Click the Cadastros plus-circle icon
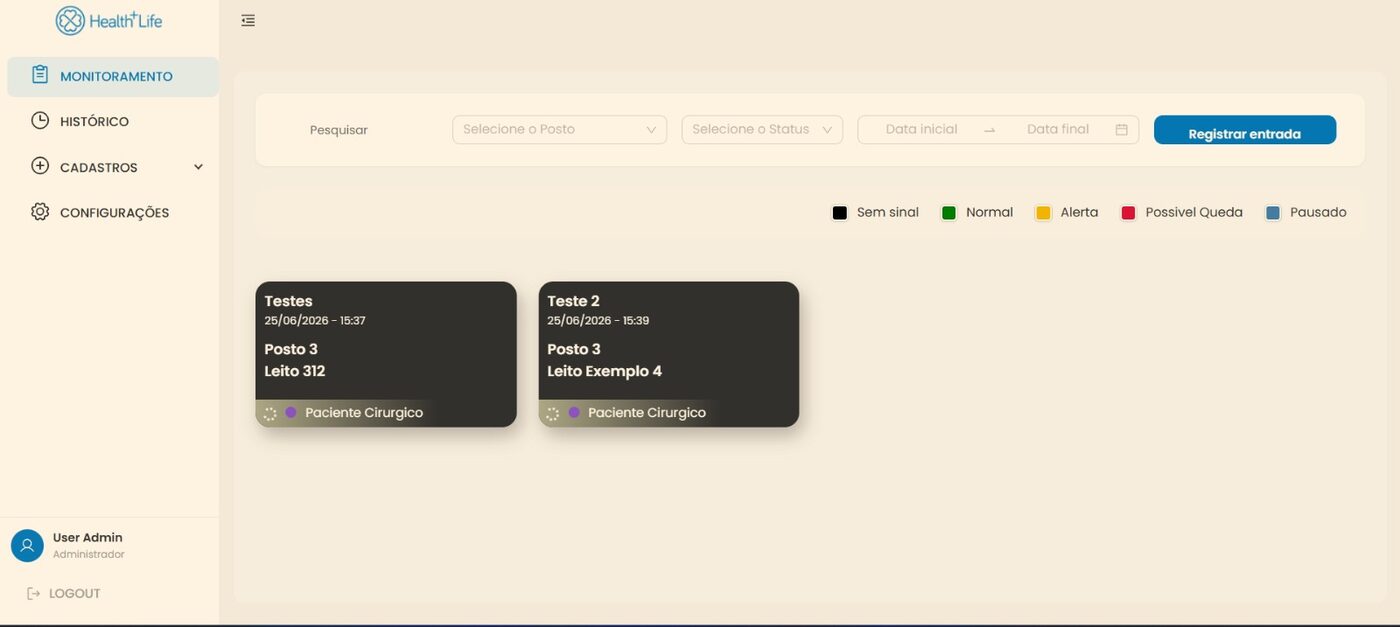The width and height of the screenshot is (1400, 627). [x=40, y=166]
